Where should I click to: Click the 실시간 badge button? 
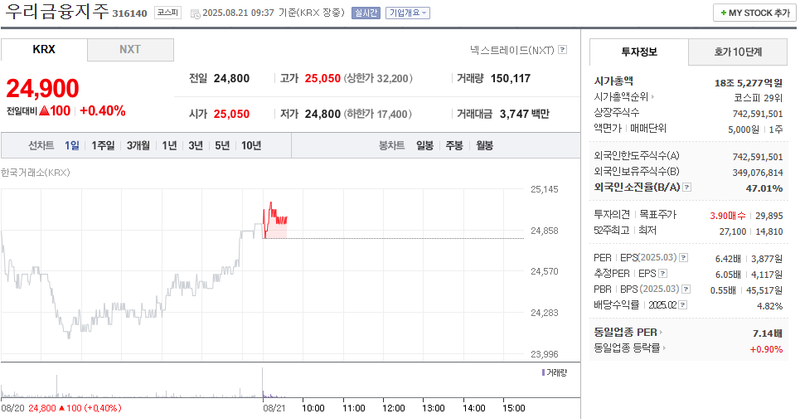366,13
